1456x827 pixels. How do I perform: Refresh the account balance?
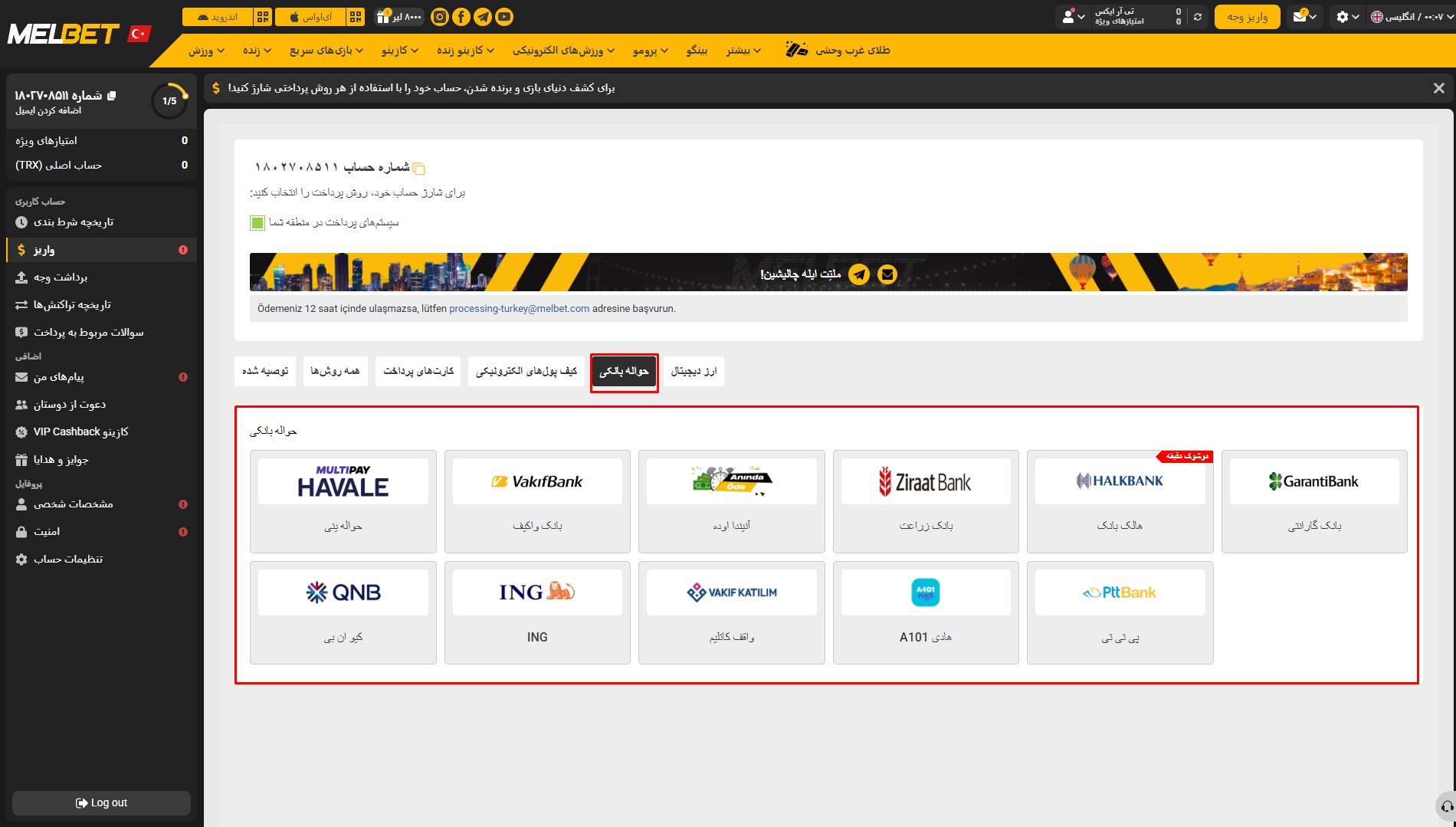click(1198, 17)
